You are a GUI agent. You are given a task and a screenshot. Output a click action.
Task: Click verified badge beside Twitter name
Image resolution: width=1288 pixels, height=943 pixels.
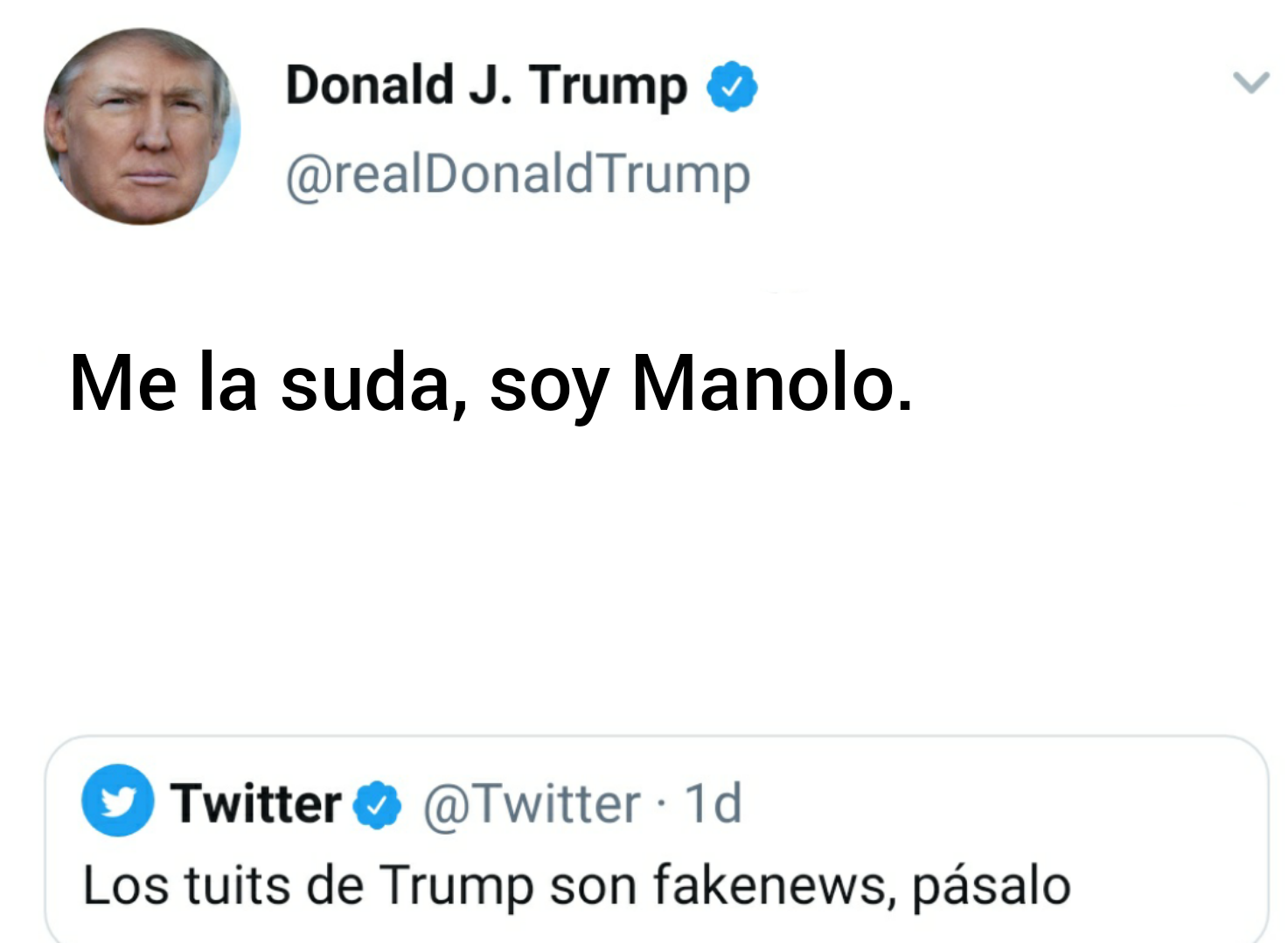pos(377,805)
